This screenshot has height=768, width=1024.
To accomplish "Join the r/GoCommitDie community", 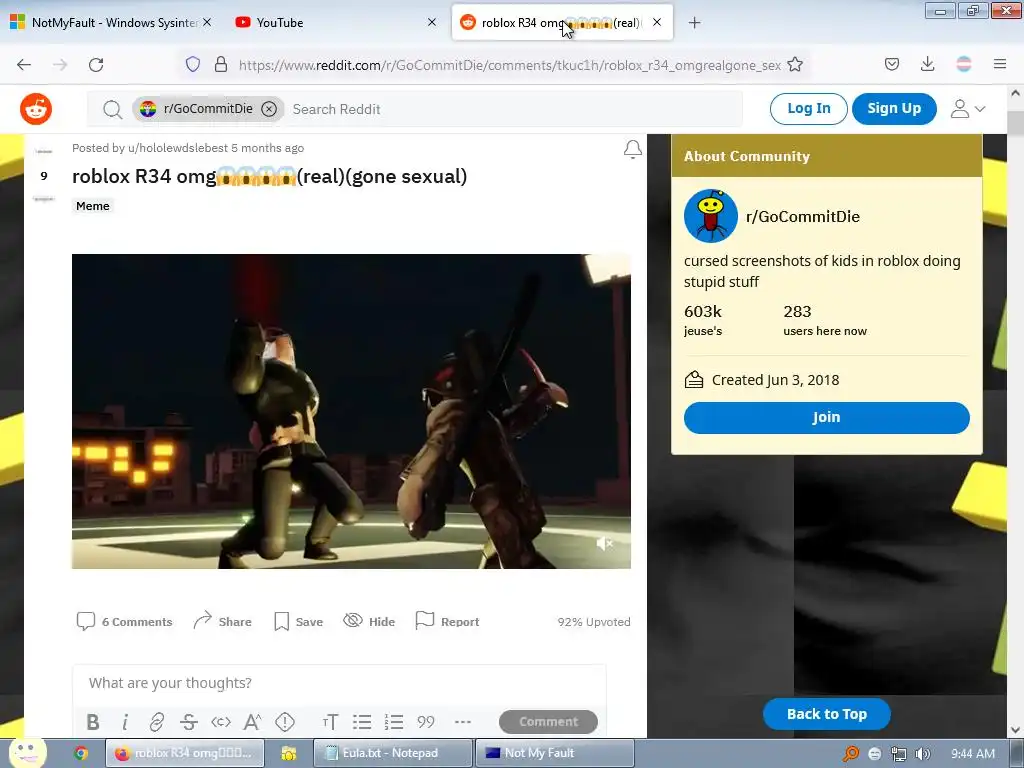I will (x=826, y=417).
